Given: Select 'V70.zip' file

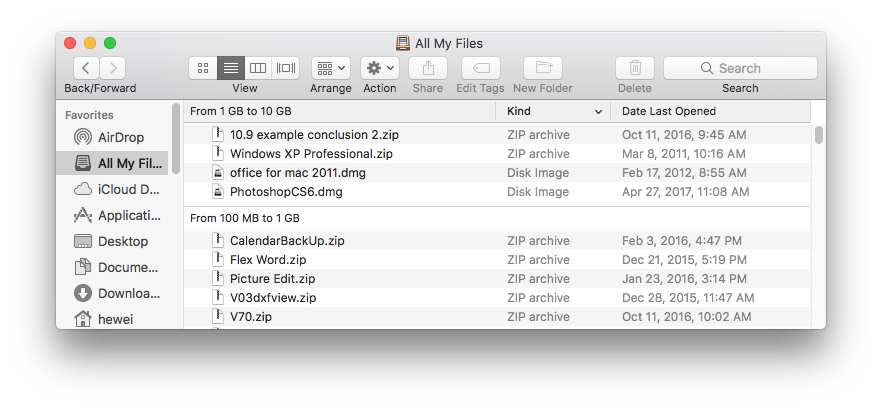Looking at the screenshot, I should 251,317.
